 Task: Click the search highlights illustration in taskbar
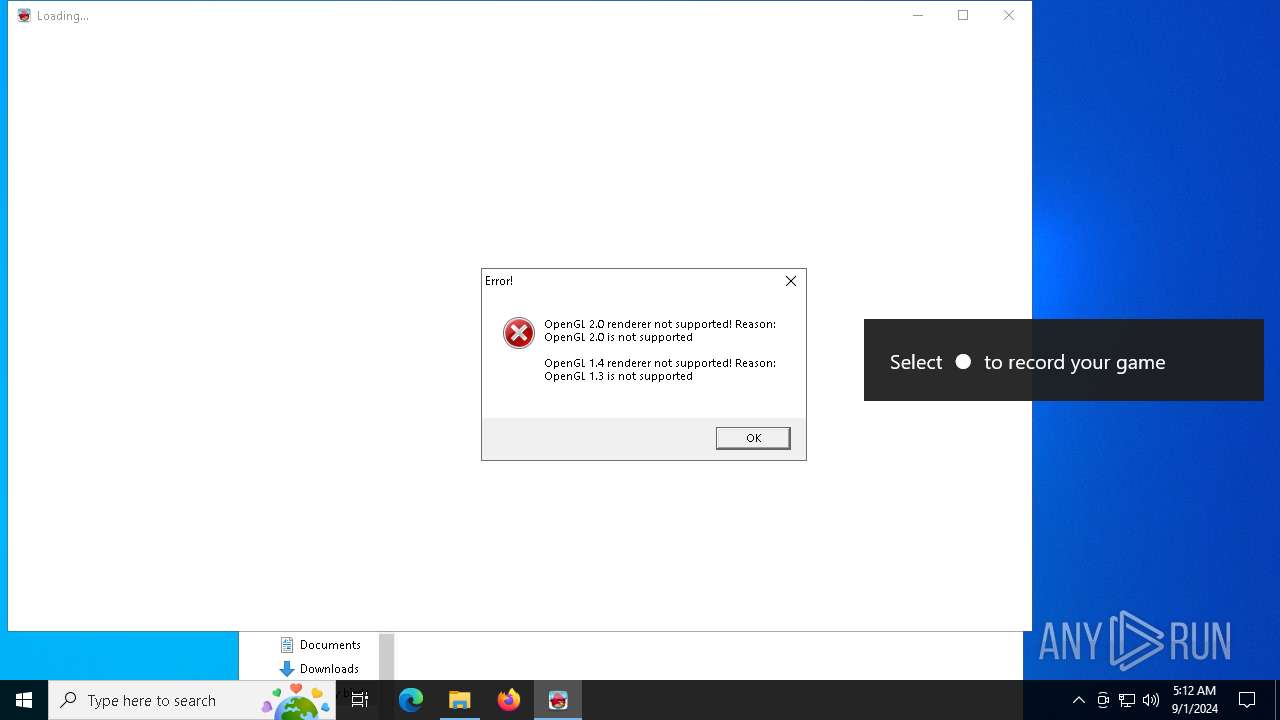coord(296,701)
